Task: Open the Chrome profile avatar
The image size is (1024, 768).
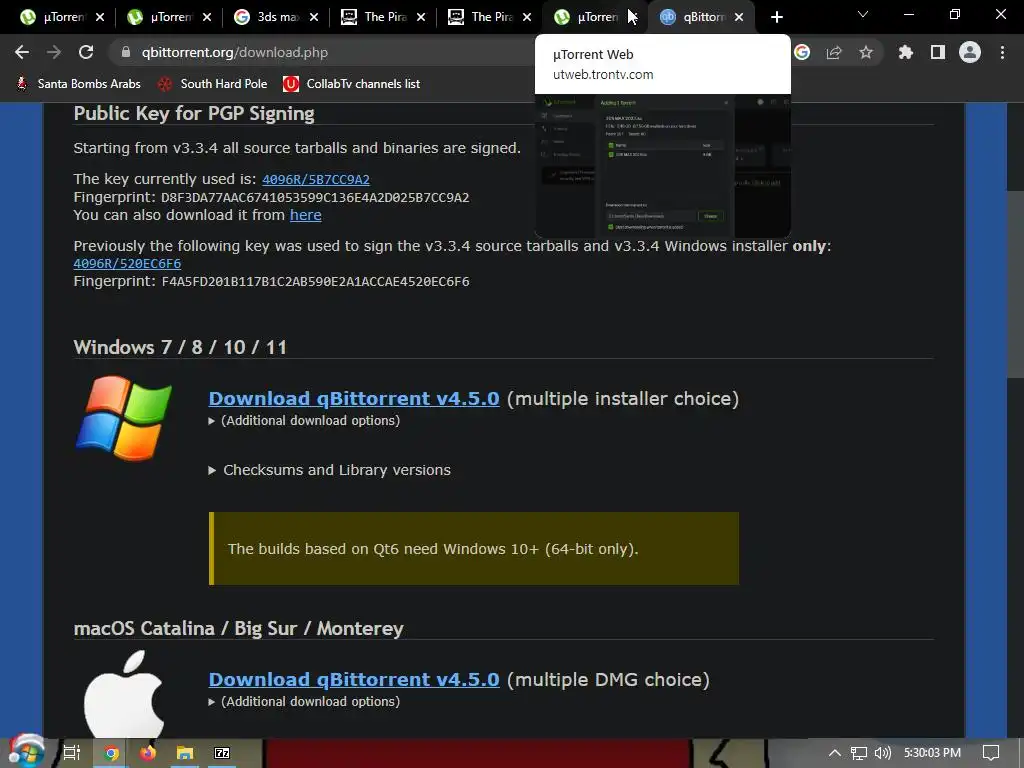Action: coord(970,52)
